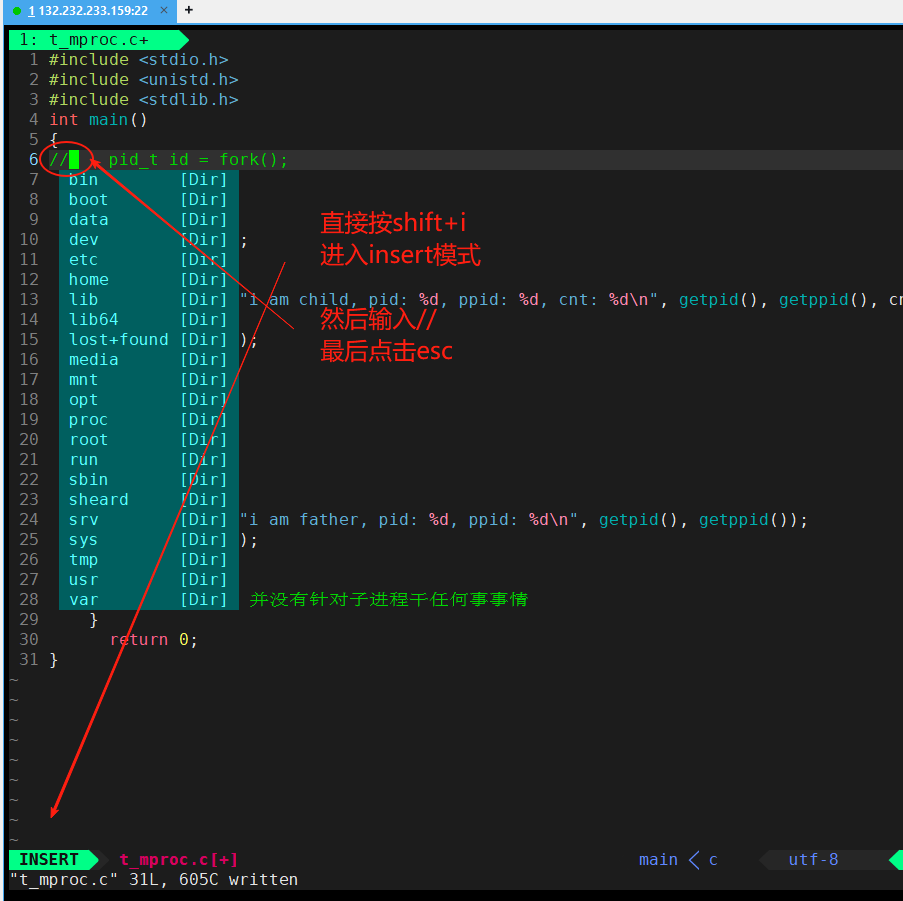The width and height of the screenshot is (903, 901).
Task: Click line number 24 in the gutter
Action: [29, 519]
